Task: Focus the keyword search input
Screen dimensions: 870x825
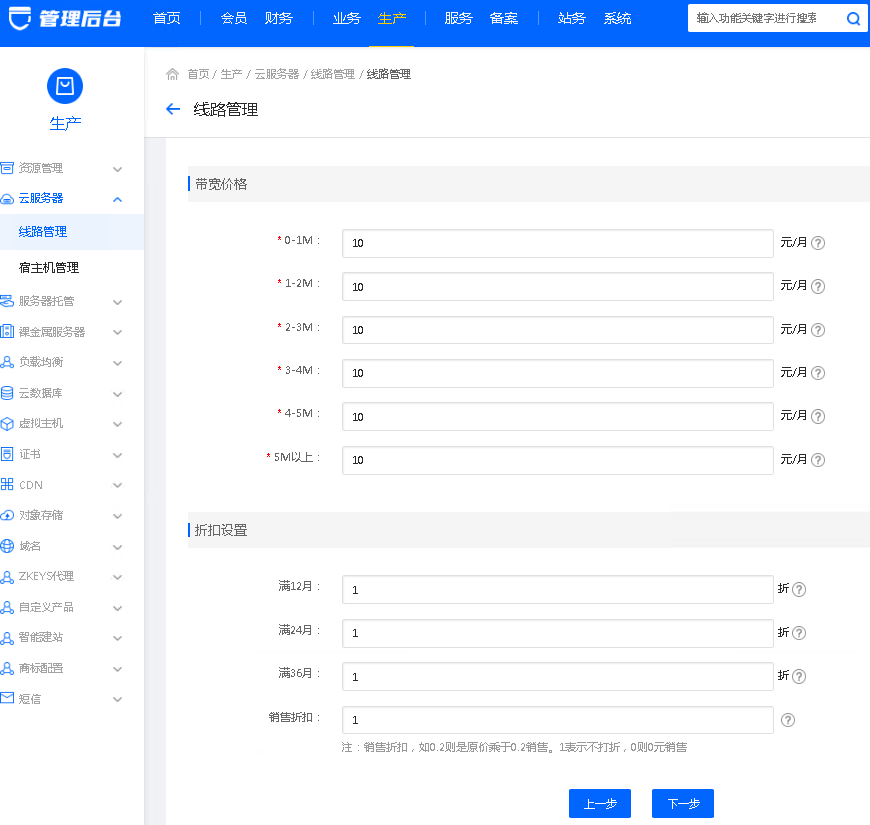Action: 766,18
